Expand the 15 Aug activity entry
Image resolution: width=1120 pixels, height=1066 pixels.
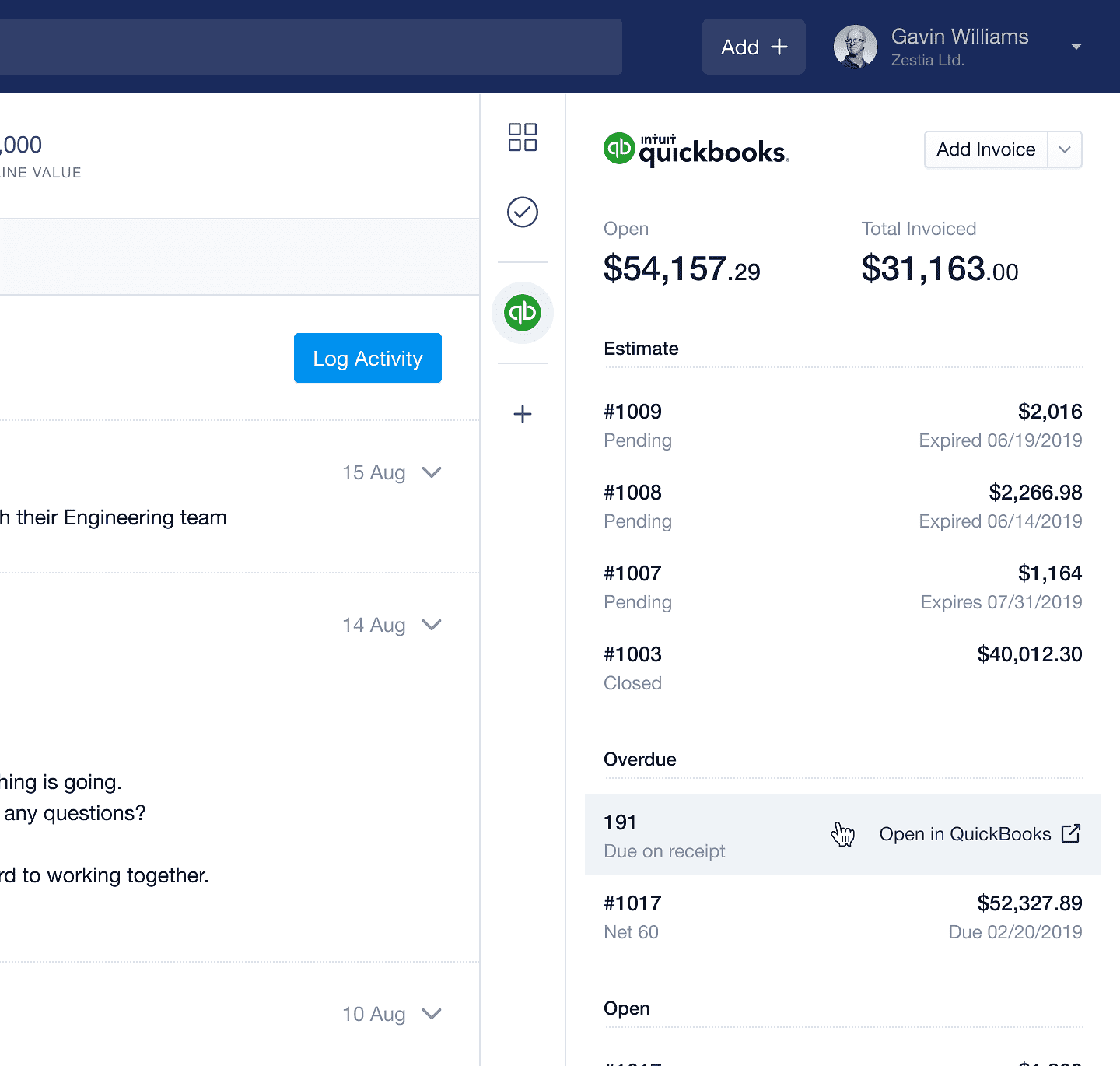(x=432, y=472)
